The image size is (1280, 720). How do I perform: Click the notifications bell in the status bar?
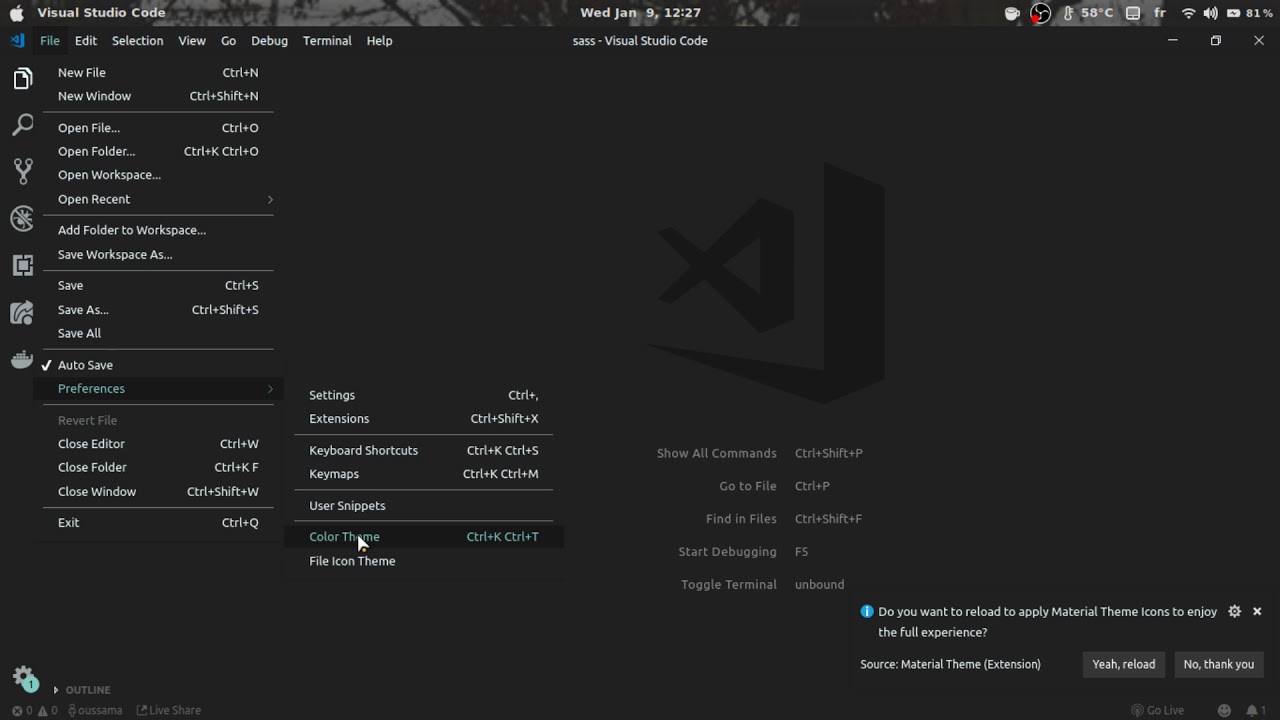[1250, 710]
